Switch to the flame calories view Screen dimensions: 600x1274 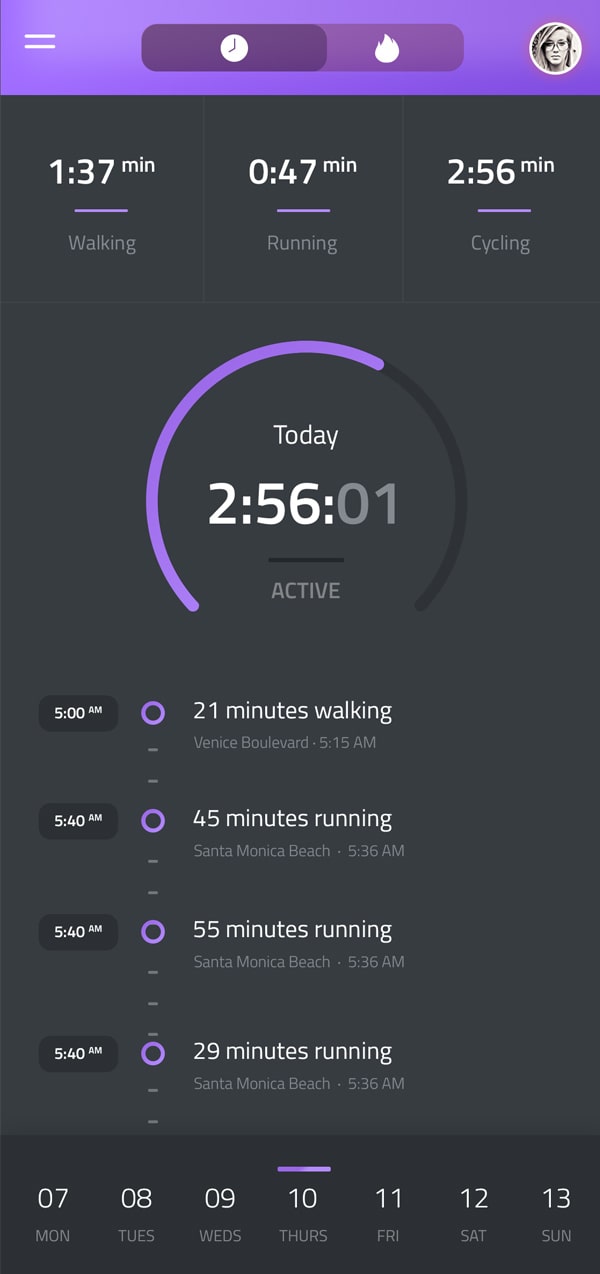[x=387, y=48]
